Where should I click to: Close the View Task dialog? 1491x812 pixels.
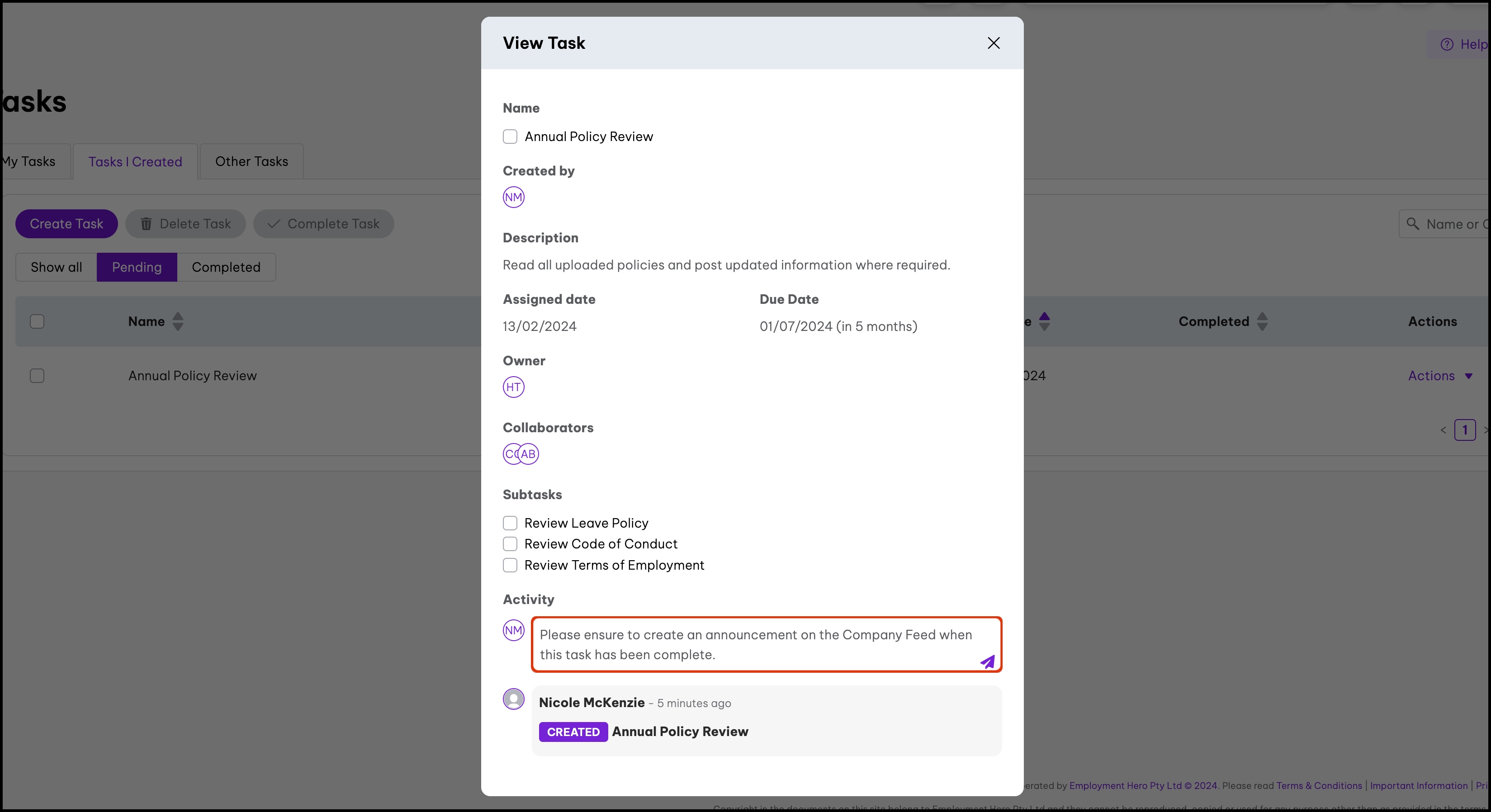[993, 43]
